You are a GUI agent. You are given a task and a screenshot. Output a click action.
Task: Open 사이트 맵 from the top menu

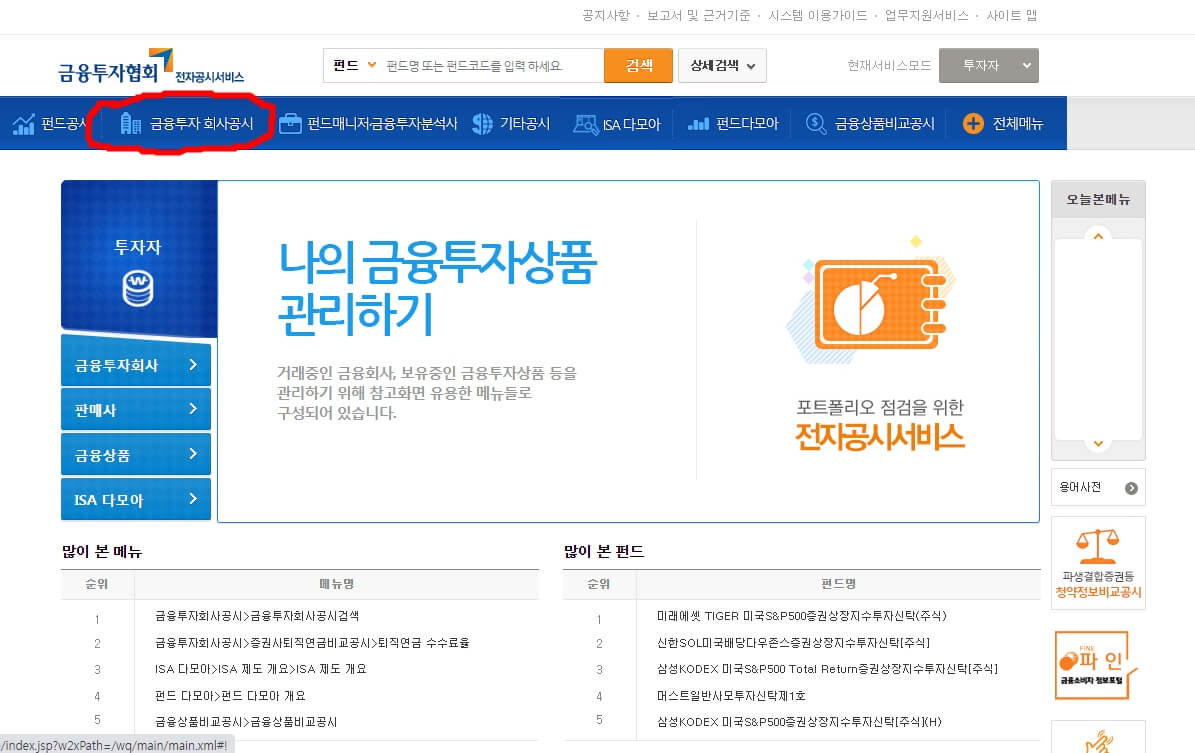(x=1013, y=16)
